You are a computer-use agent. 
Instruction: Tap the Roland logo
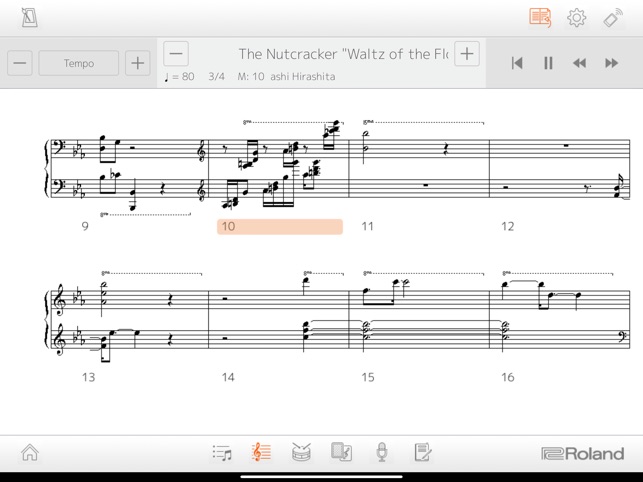583,454
